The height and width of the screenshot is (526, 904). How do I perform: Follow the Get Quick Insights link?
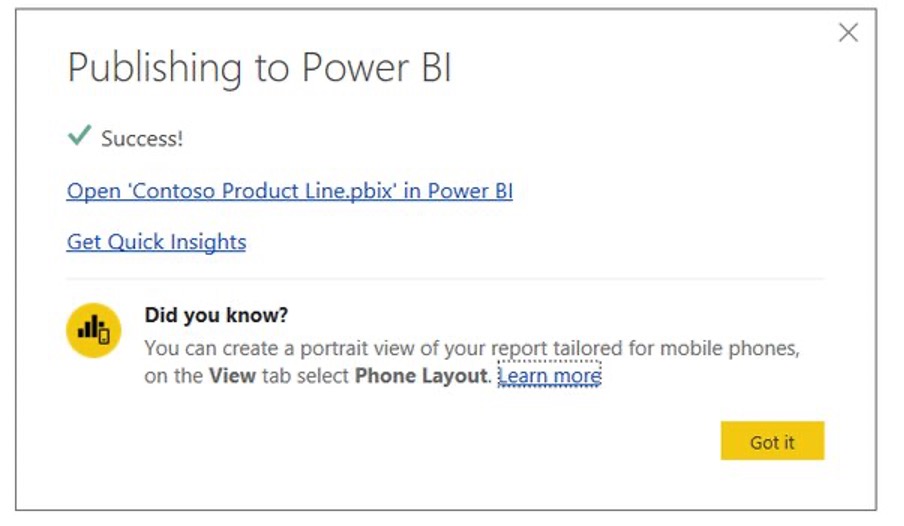coord(156,242)
